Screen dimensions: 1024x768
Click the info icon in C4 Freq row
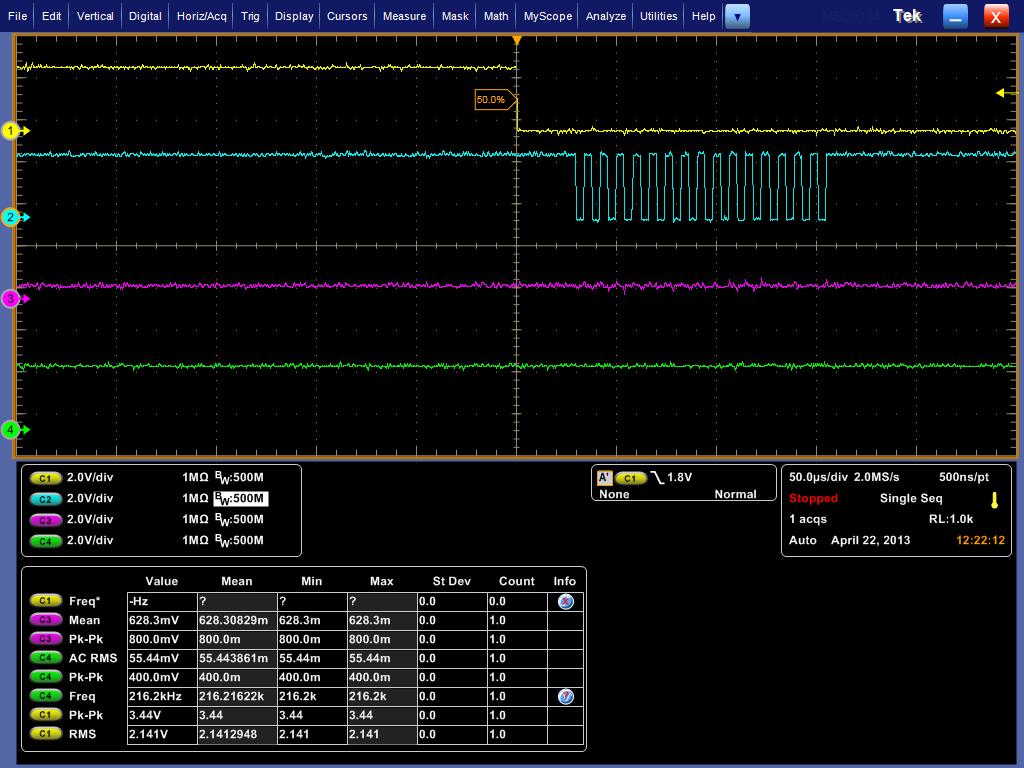pos(565,696)
